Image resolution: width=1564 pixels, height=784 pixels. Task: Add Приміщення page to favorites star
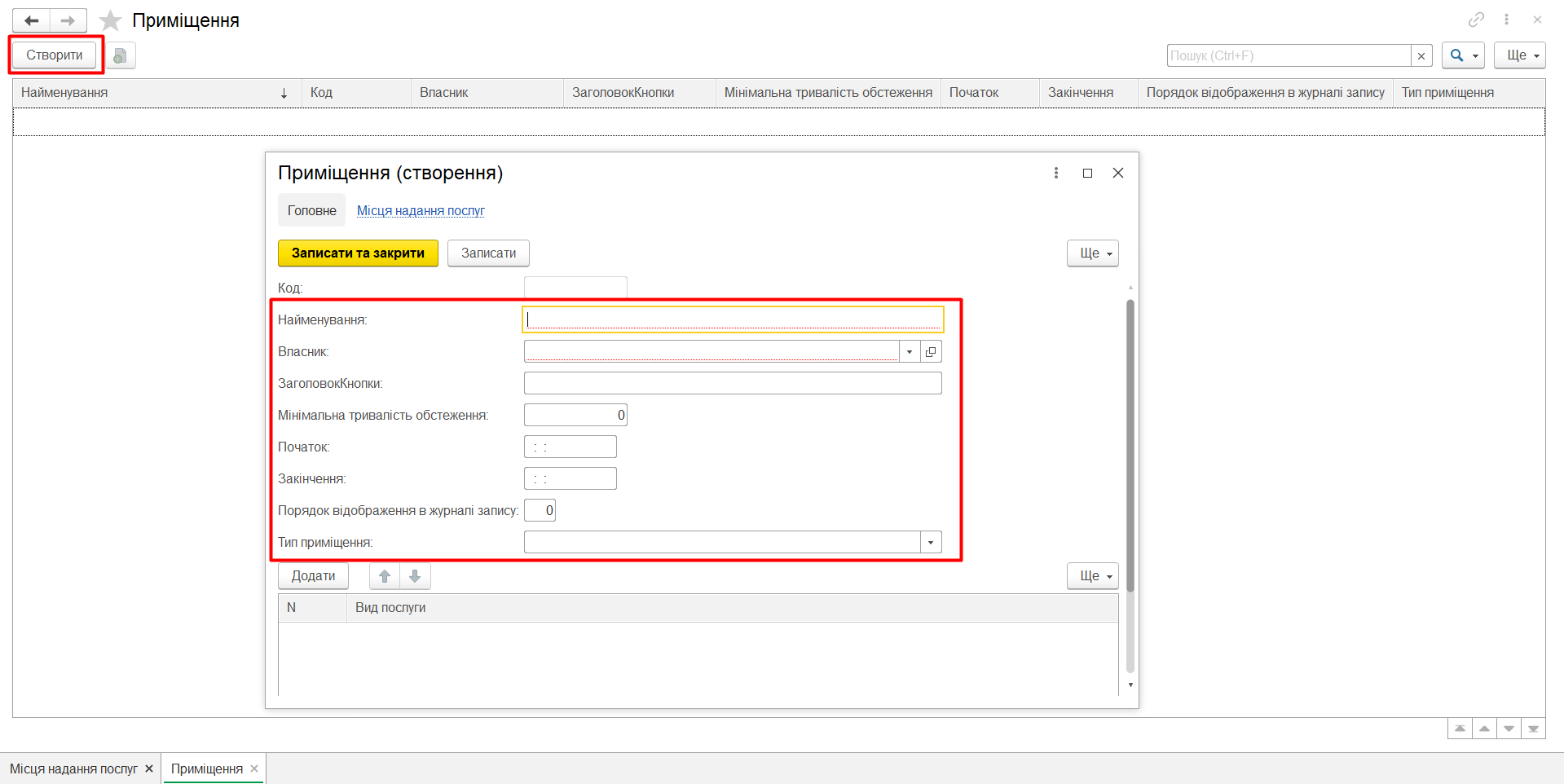[110, 20]
